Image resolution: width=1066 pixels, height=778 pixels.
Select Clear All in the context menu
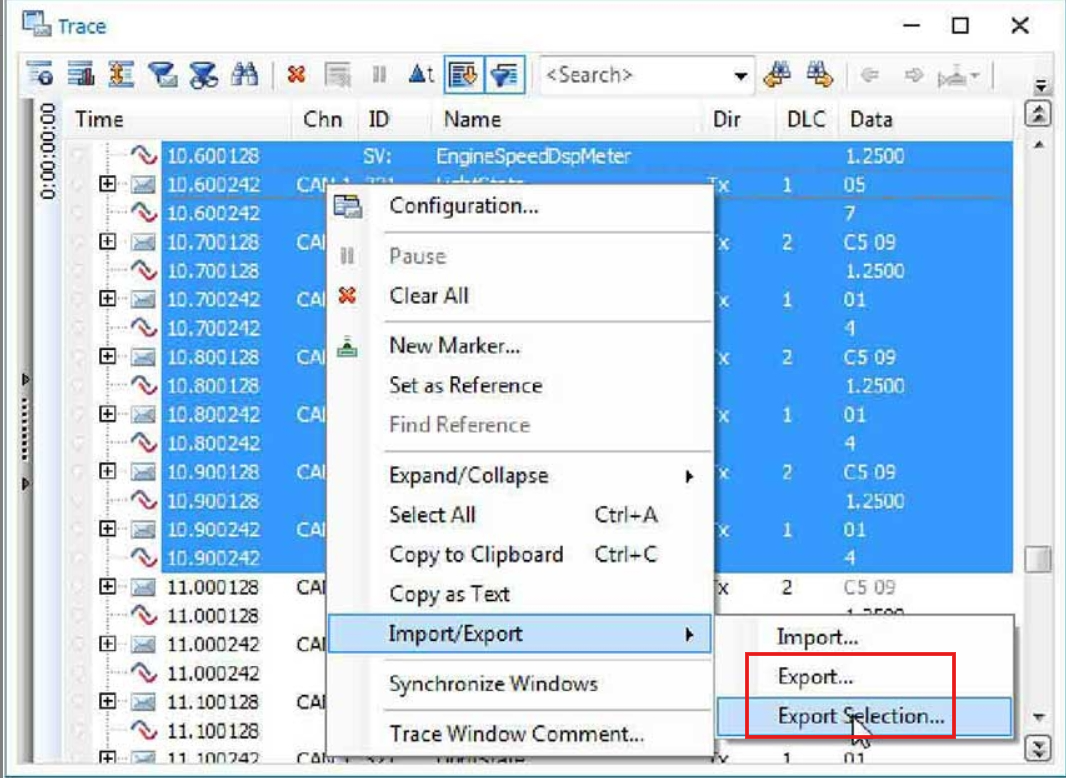pyautogui.click(x=520, y=296)
